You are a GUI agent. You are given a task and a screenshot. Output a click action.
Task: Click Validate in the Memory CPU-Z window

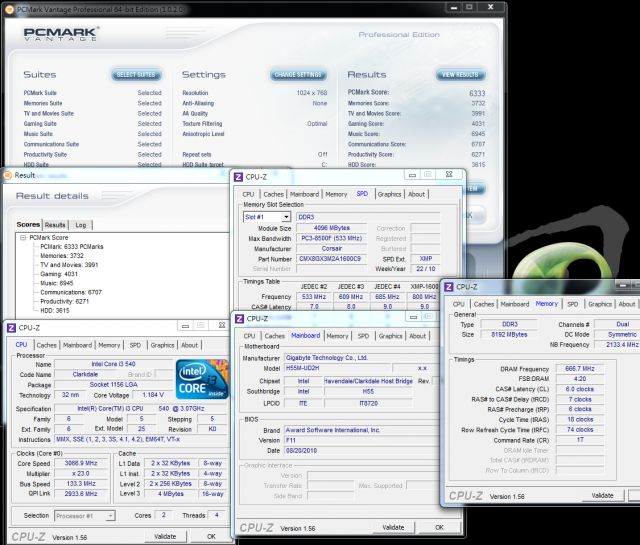click(x=602, y=496)
